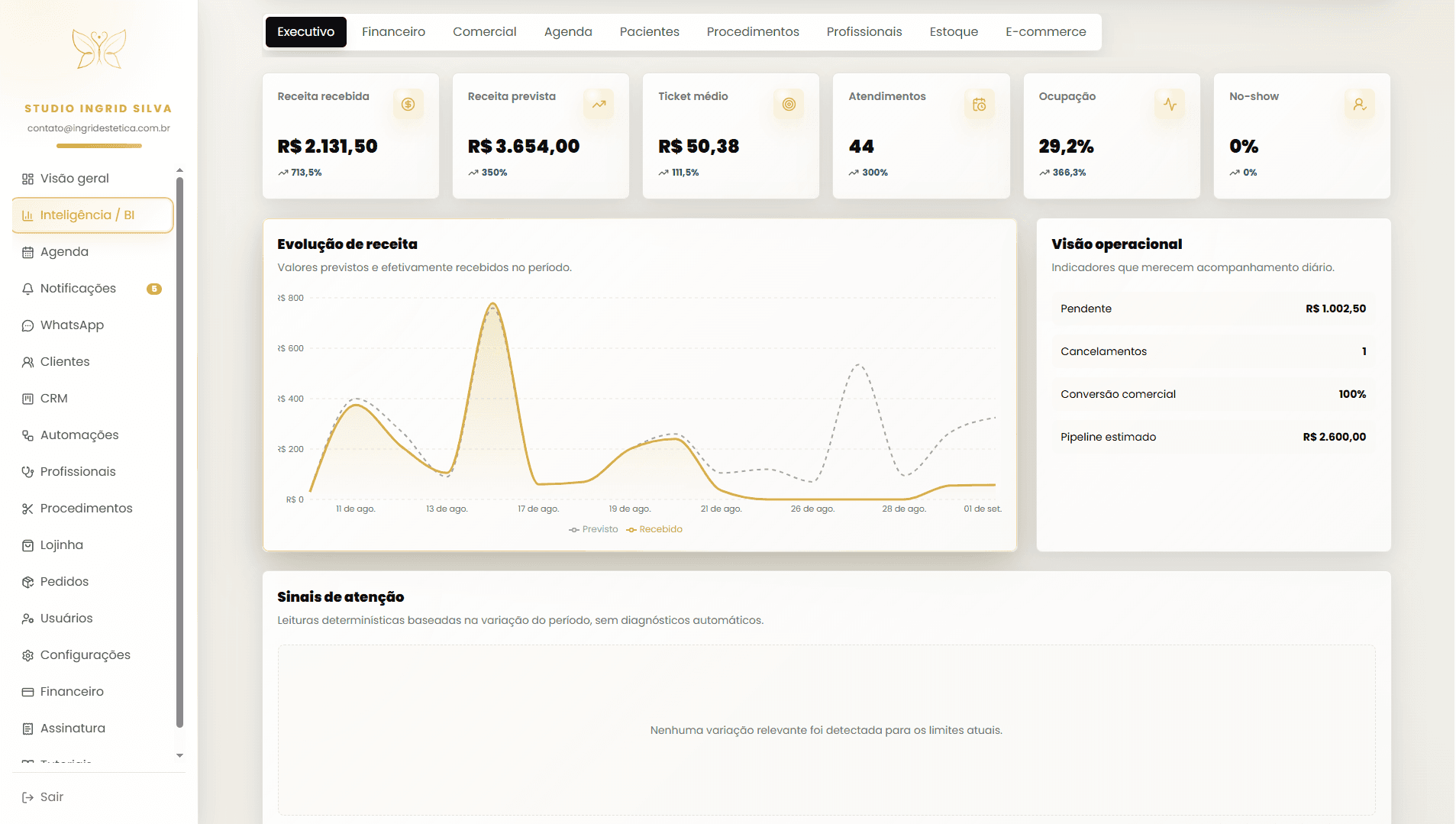Click the Conversão comercial 100% row

point(1213,394)
